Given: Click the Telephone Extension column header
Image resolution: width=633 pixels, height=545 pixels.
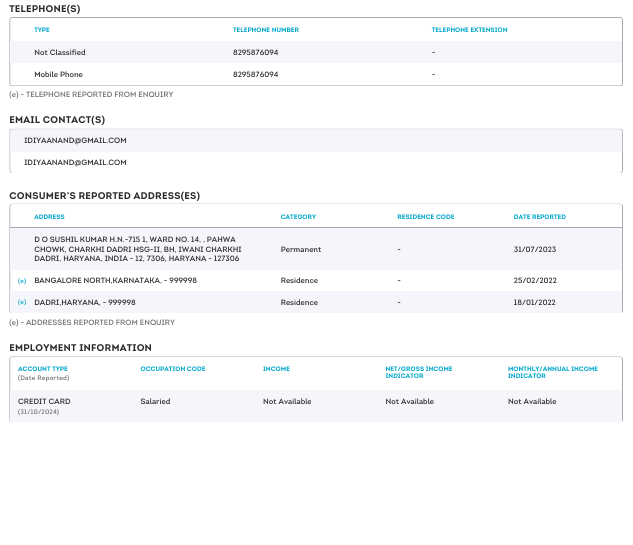Looking at the screenshot, I should [469, 30].
